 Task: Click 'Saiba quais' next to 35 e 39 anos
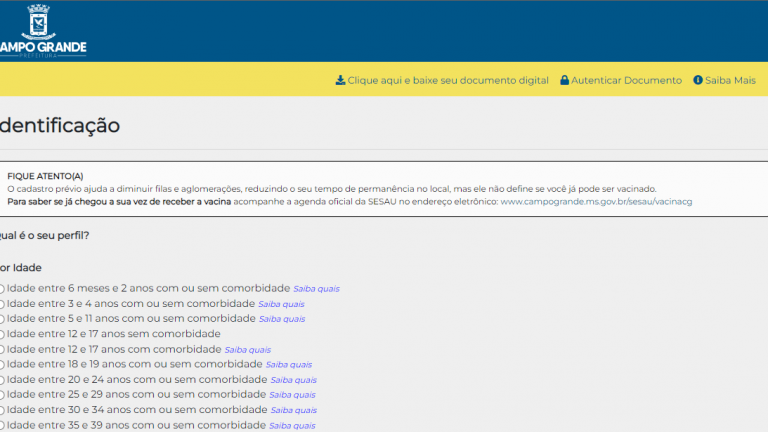point(293,425)
